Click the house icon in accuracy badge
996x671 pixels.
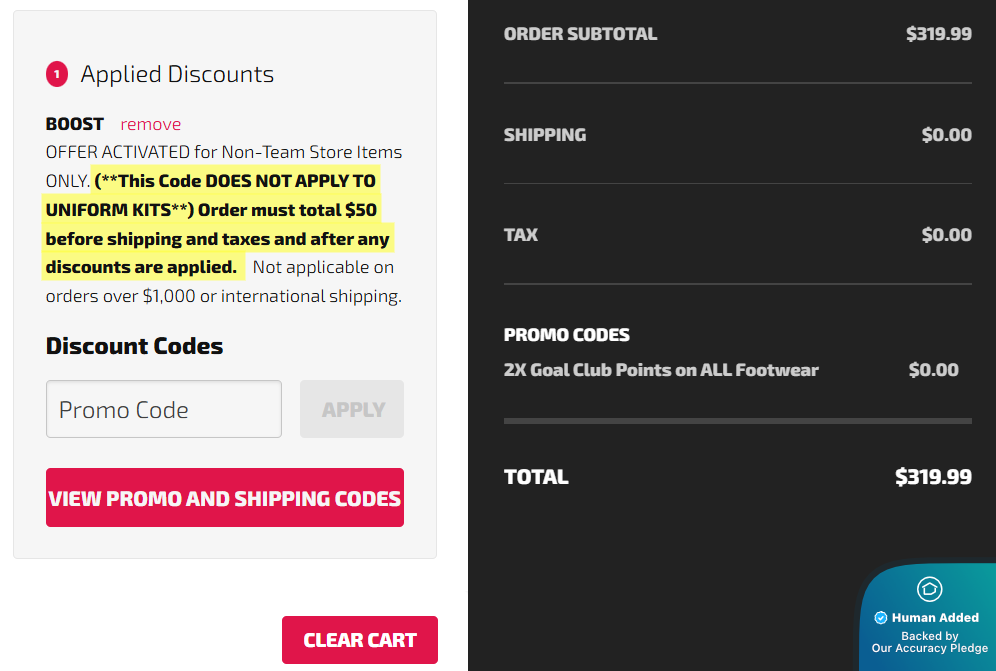click(929, 589)
